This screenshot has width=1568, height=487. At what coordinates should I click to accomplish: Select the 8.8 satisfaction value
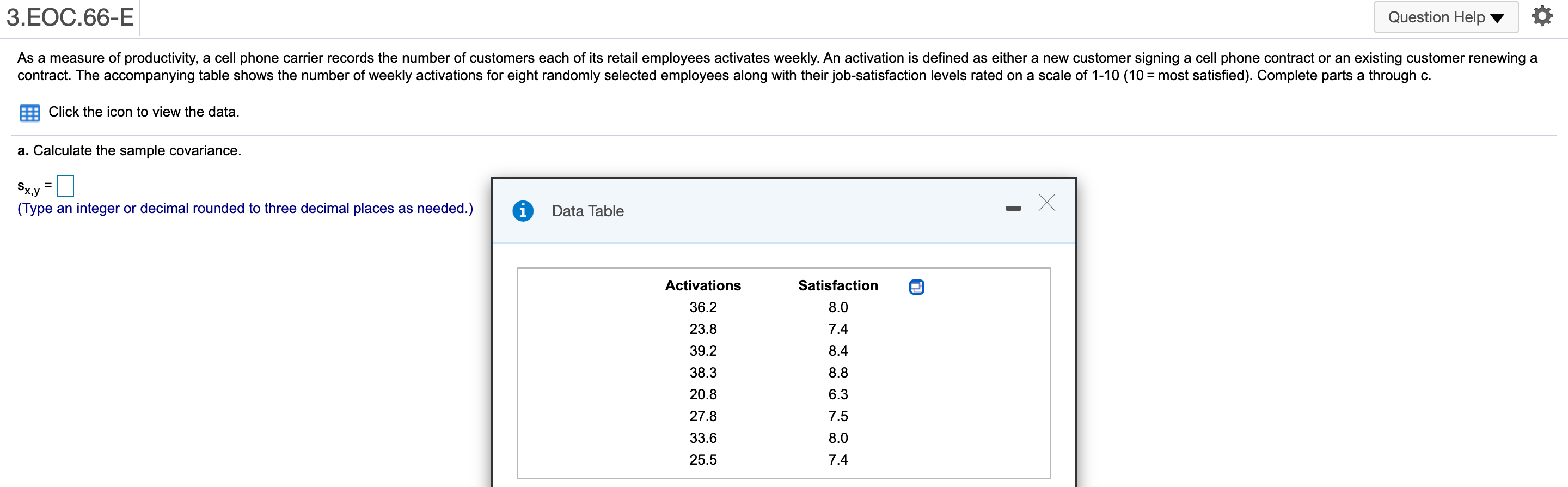[837, 373]
